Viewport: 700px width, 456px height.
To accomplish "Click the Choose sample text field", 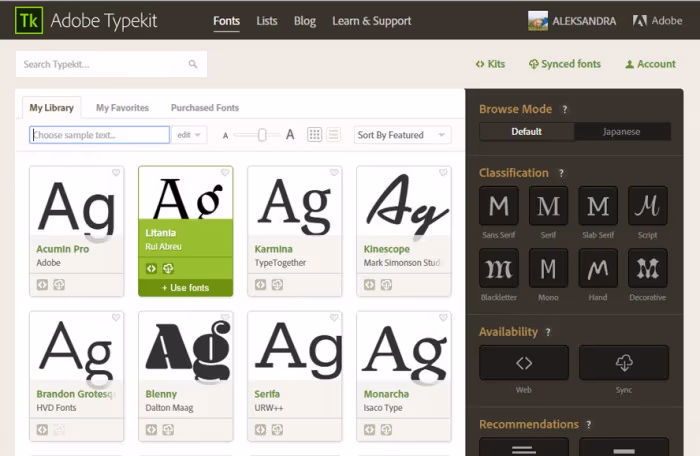I will [x=100, y=135].
